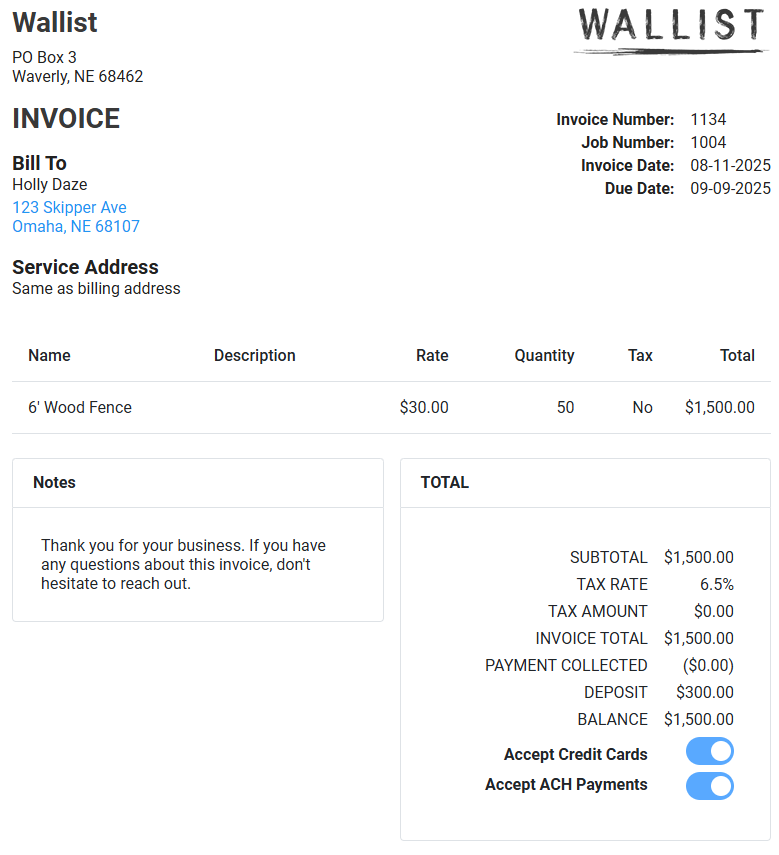Click the Invoice Number label
Viewport: 779px width, 855px height.
click(x=615, y=119)
